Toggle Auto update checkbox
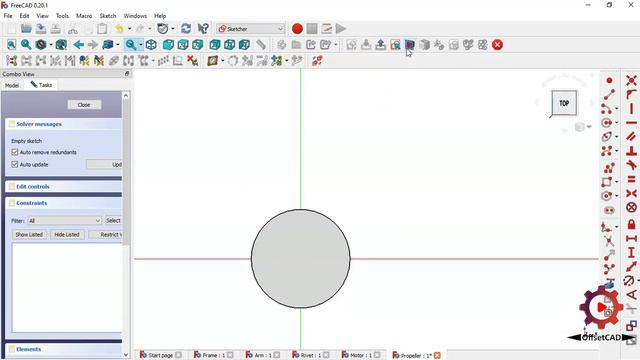640x360 pixels. (15, 164)
